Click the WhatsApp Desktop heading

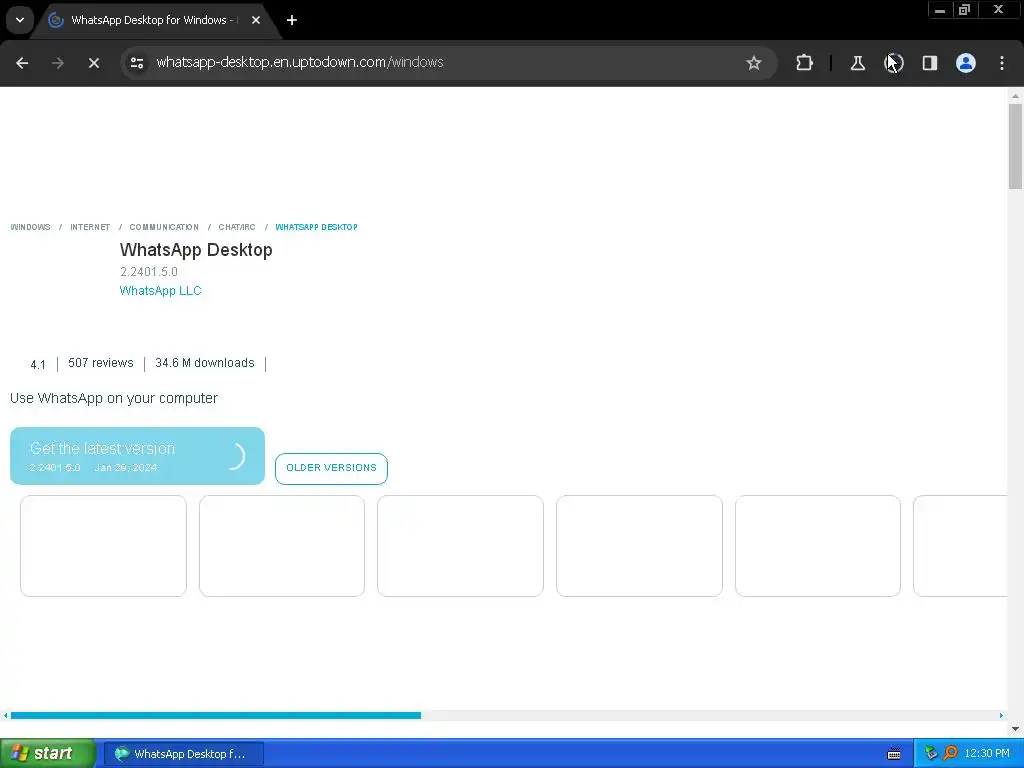click(196, 250)
